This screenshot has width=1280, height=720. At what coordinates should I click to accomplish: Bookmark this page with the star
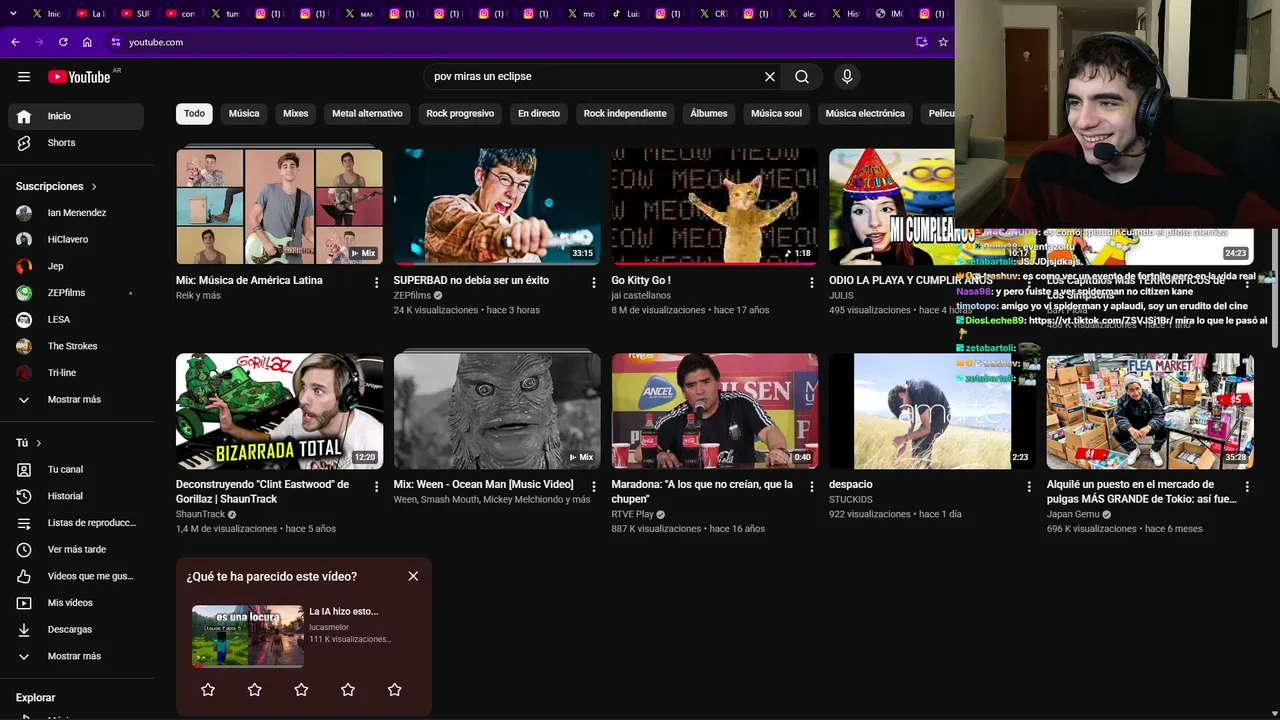pos(943,42)
